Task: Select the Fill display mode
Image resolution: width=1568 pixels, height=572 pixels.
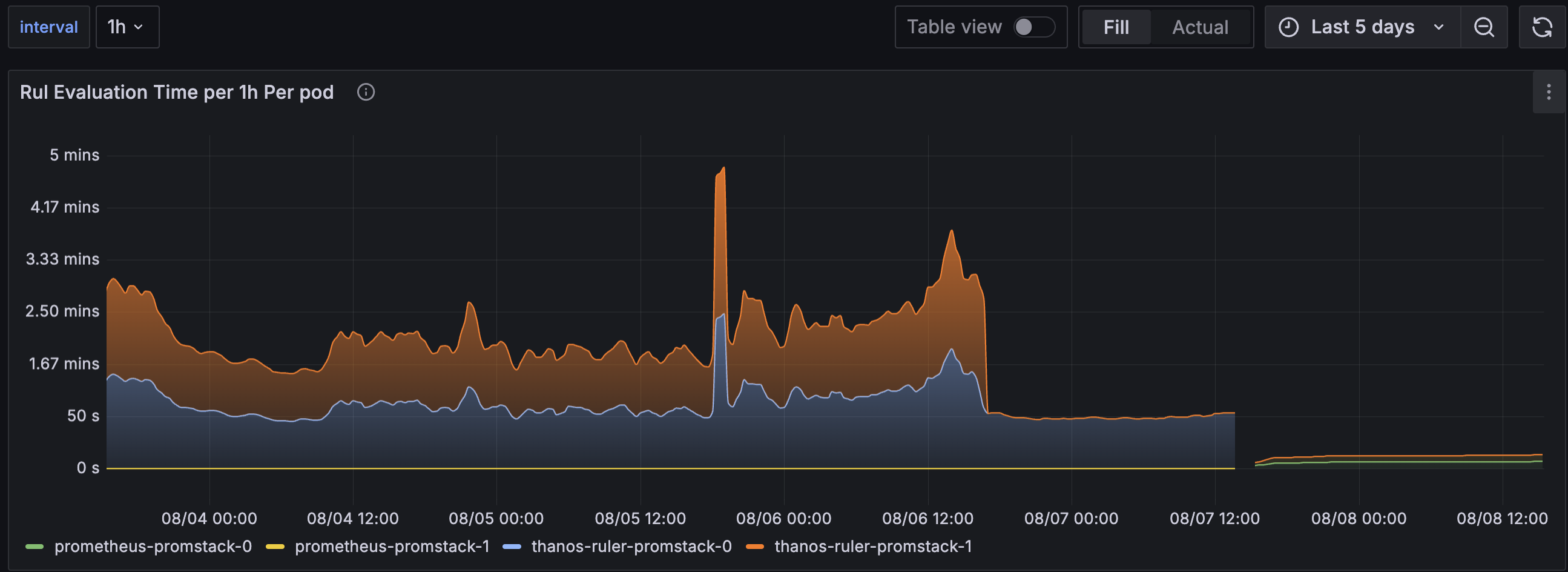Action: [x=1116, y=27]
